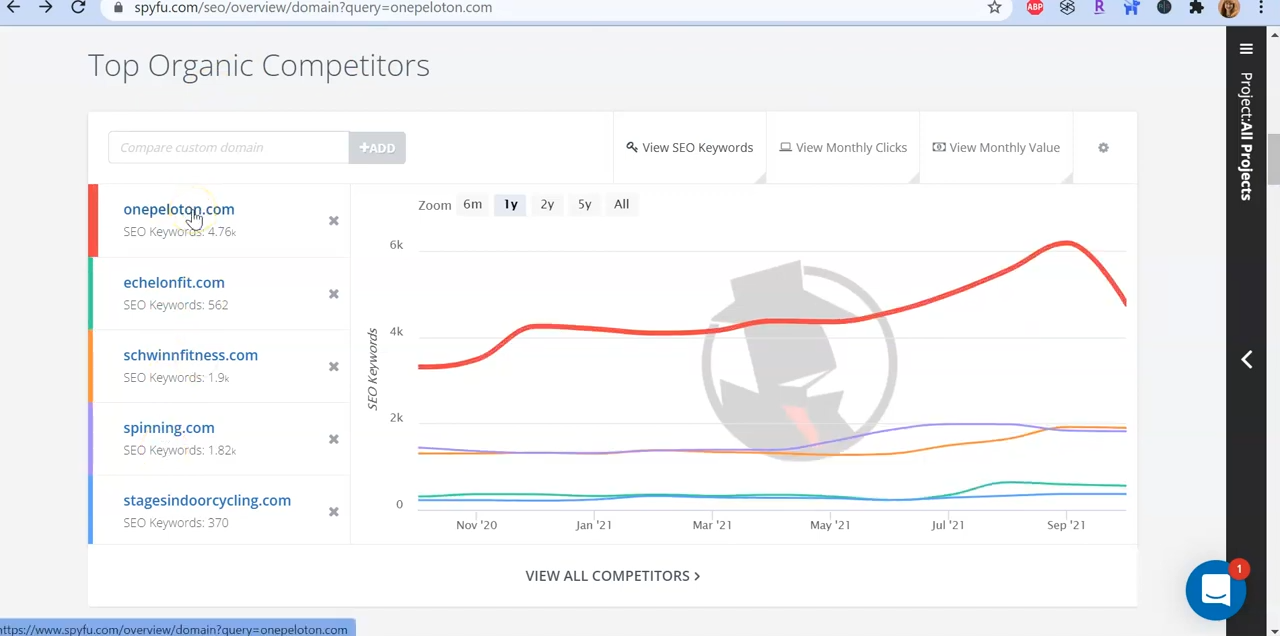This screenshot has width=1280, height=636.
Task: Click the scrollbar up arrow
Action: 1273,36
